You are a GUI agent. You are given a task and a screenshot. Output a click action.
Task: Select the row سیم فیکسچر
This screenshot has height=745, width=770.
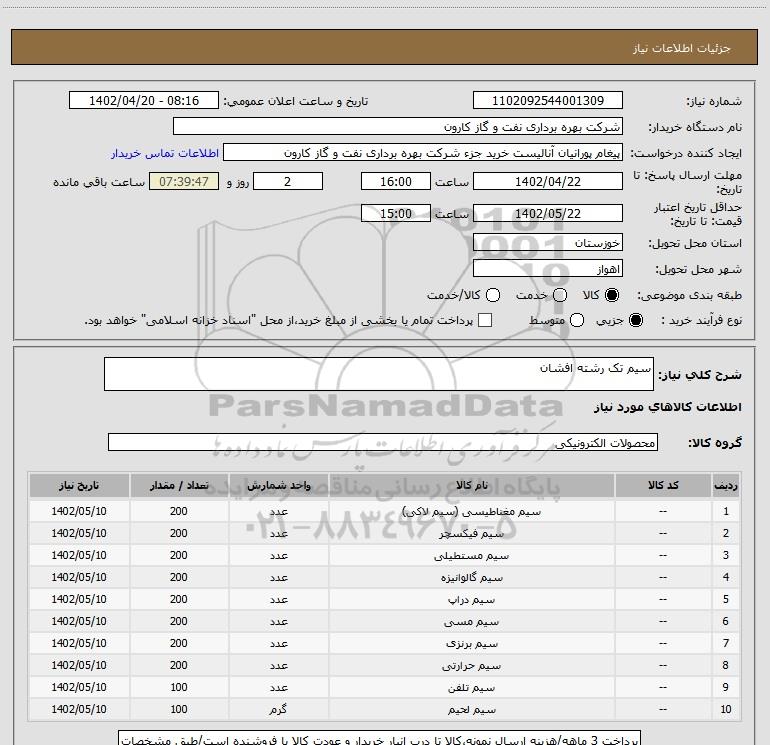point(385,533)
